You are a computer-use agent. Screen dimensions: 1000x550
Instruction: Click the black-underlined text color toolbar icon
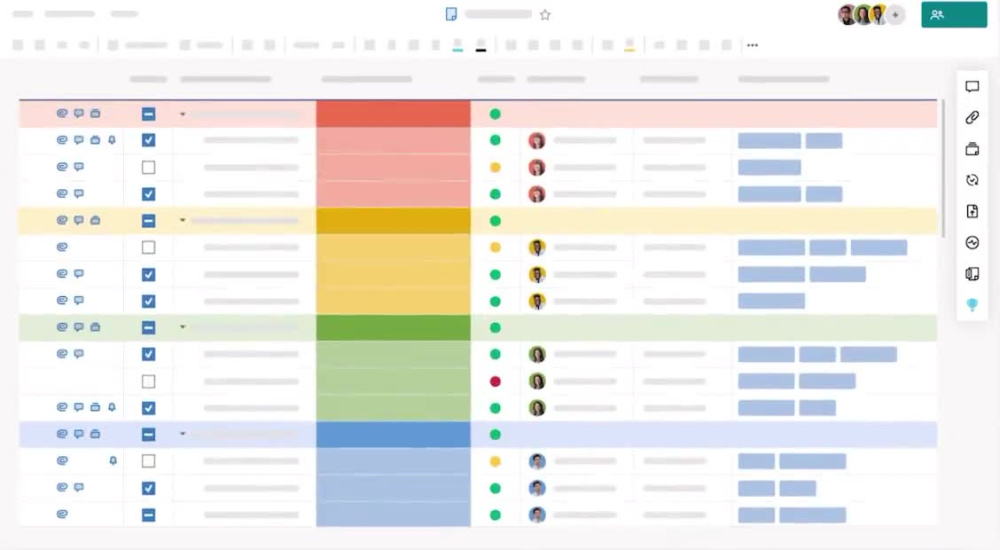481,45
